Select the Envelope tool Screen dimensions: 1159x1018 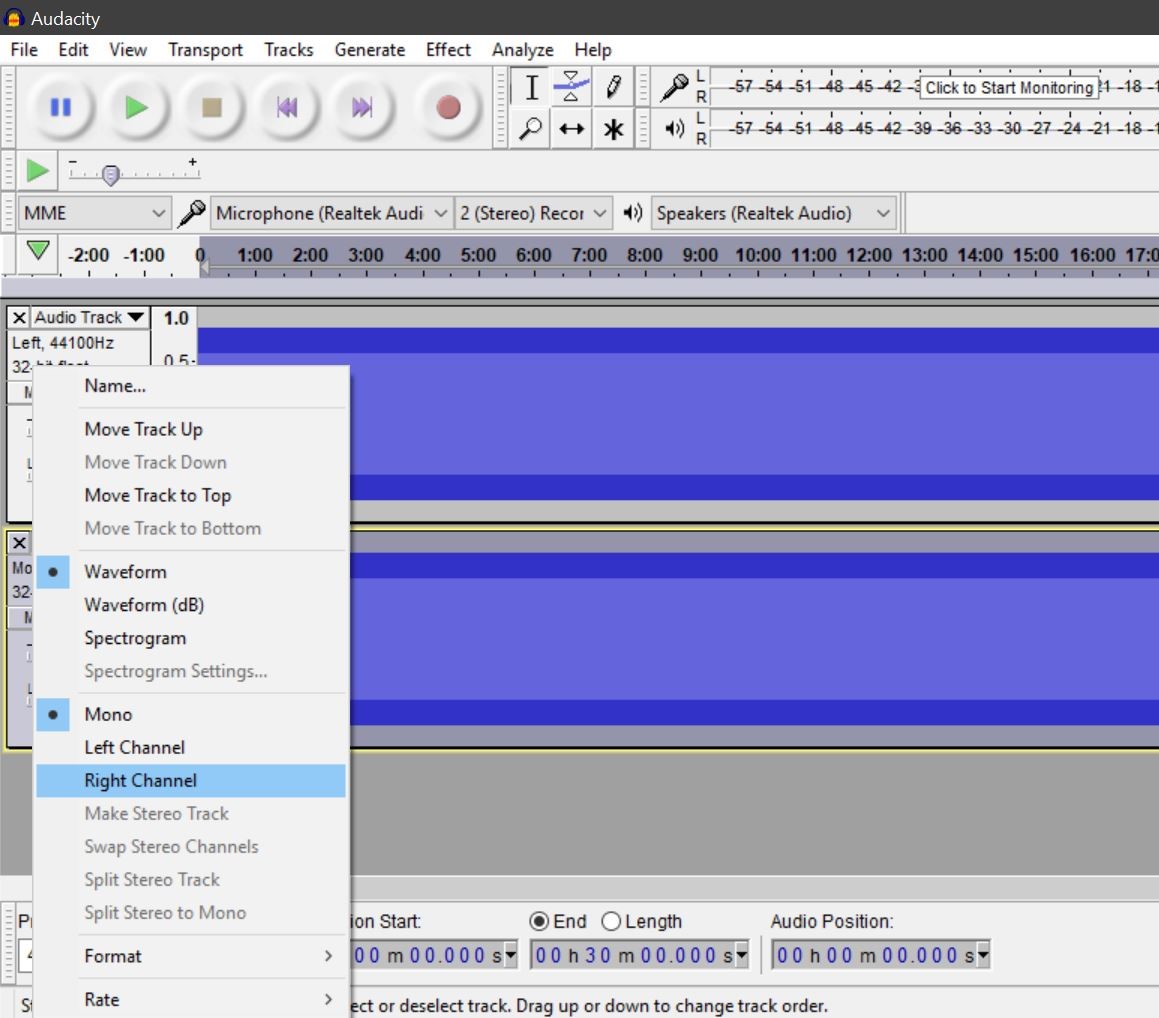click(x=570, y=87)
